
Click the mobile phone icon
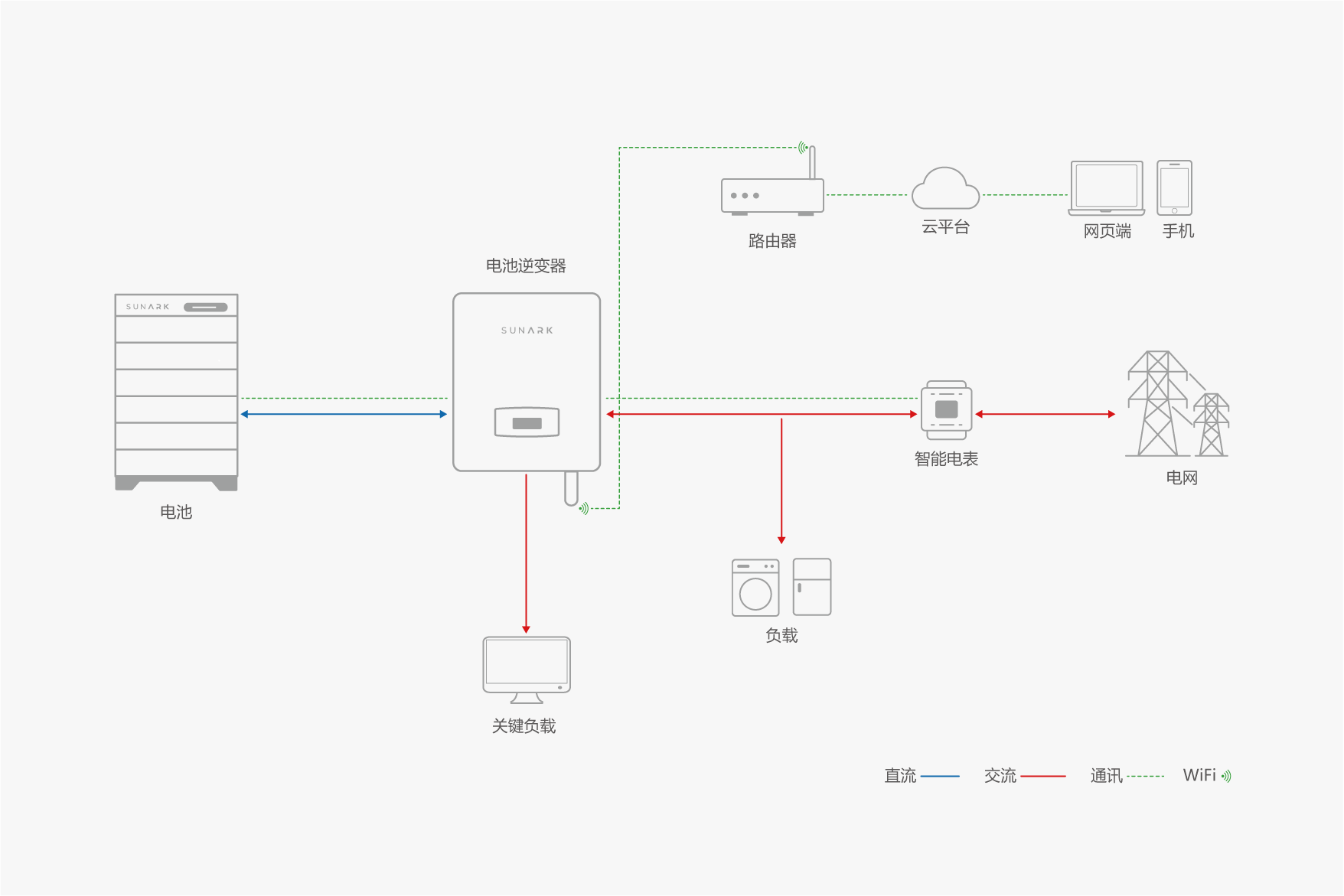[1174, 188]
